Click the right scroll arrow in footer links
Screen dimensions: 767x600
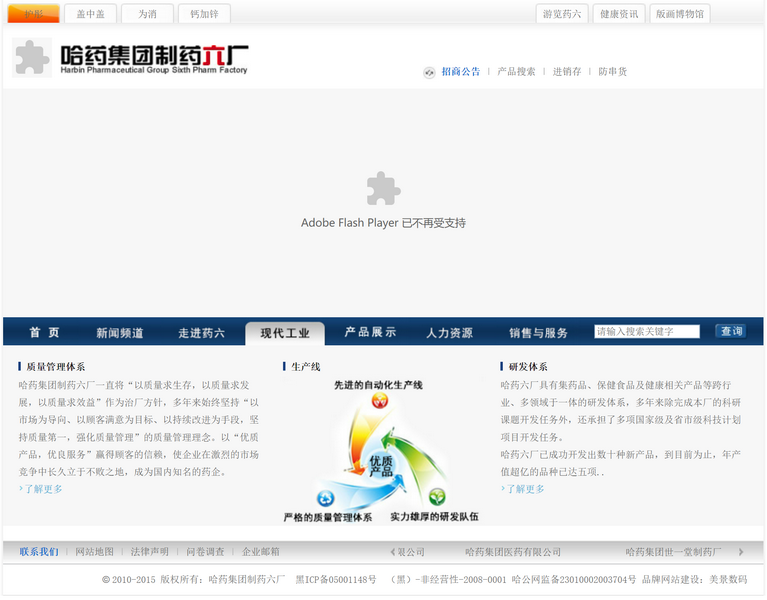coord(741,552)
